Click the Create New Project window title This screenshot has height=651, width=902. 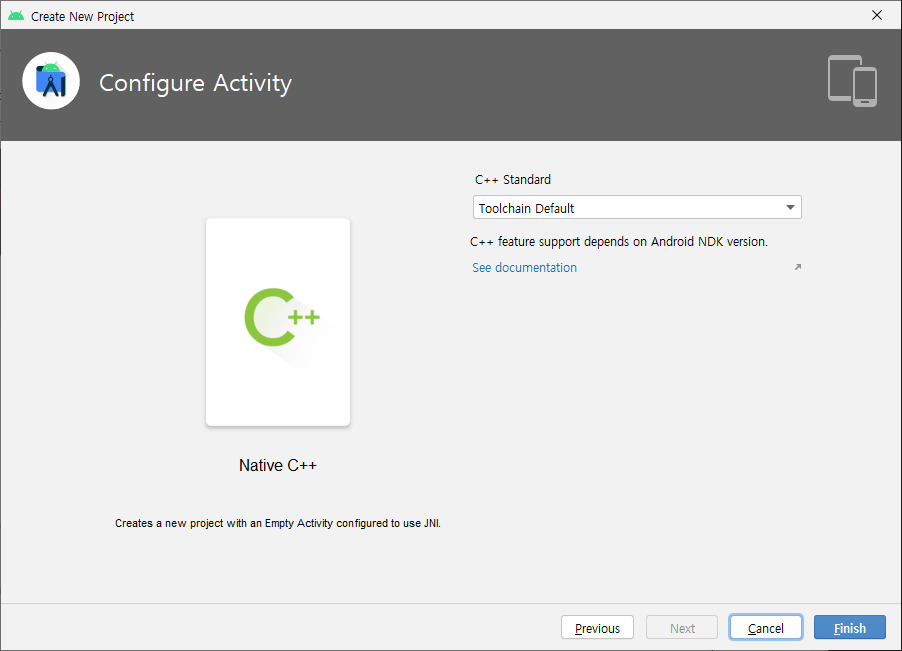(x=82, y=17)
